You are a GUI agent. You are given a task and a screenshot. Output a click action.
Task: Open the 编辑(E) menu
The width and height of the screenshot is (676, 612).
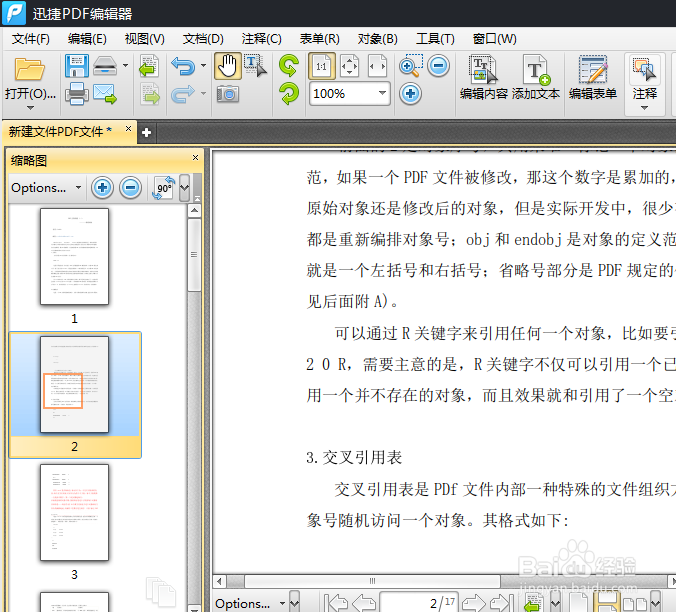[x=87, y=39]
